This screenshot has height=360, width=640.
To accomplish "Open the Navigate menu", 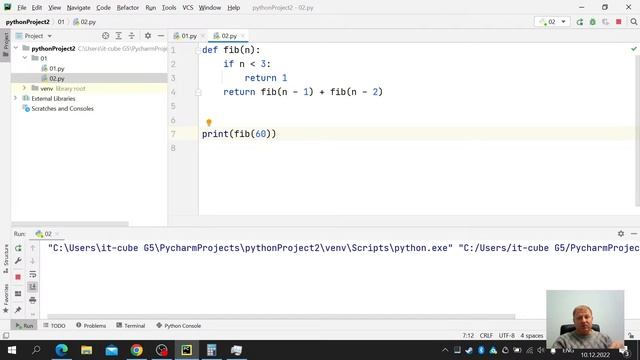I will (78, 8).
